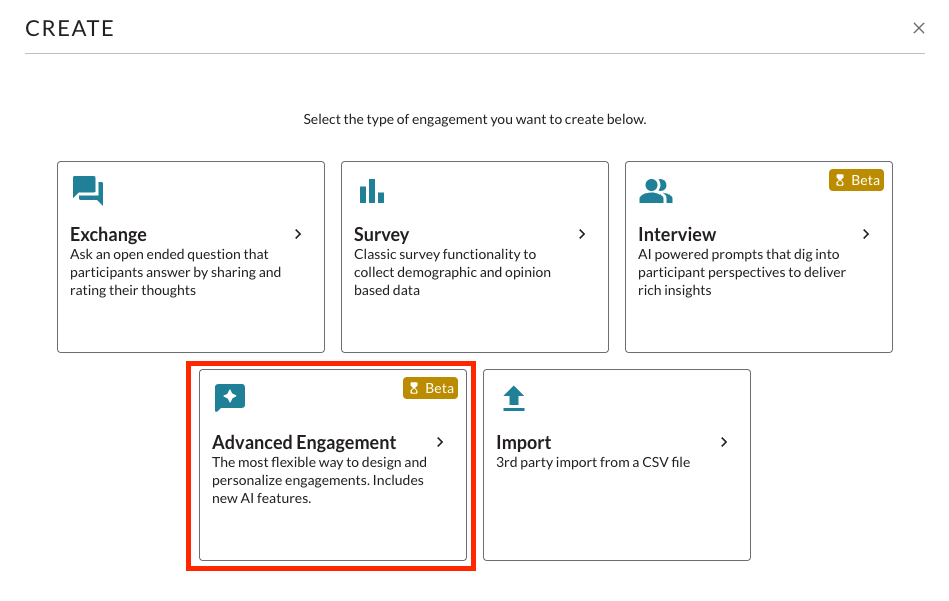Click the '3rd party import from a CSV file' text

(x=593, y=463)
